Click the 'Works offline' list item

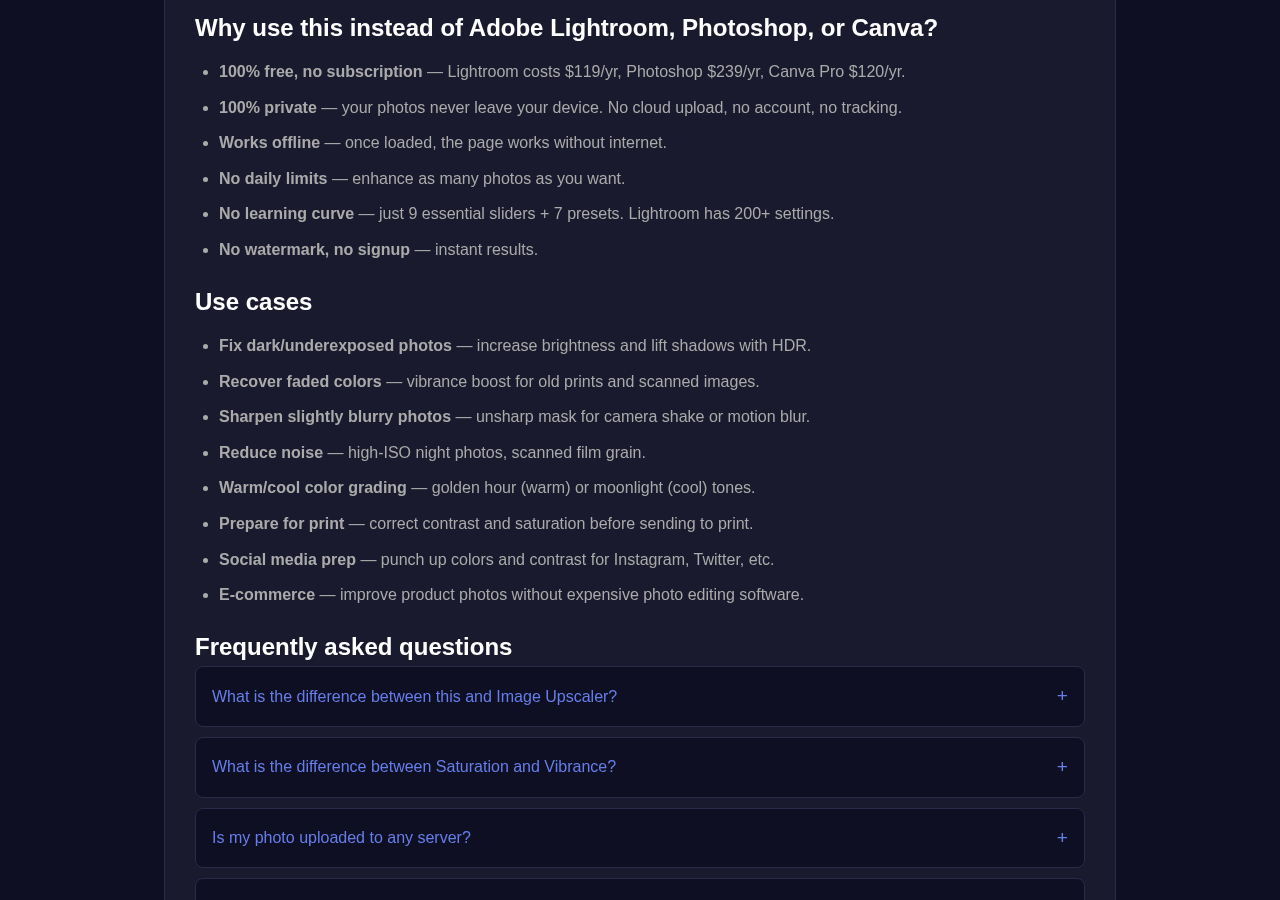pyautogui.click(x=443, y=143)
